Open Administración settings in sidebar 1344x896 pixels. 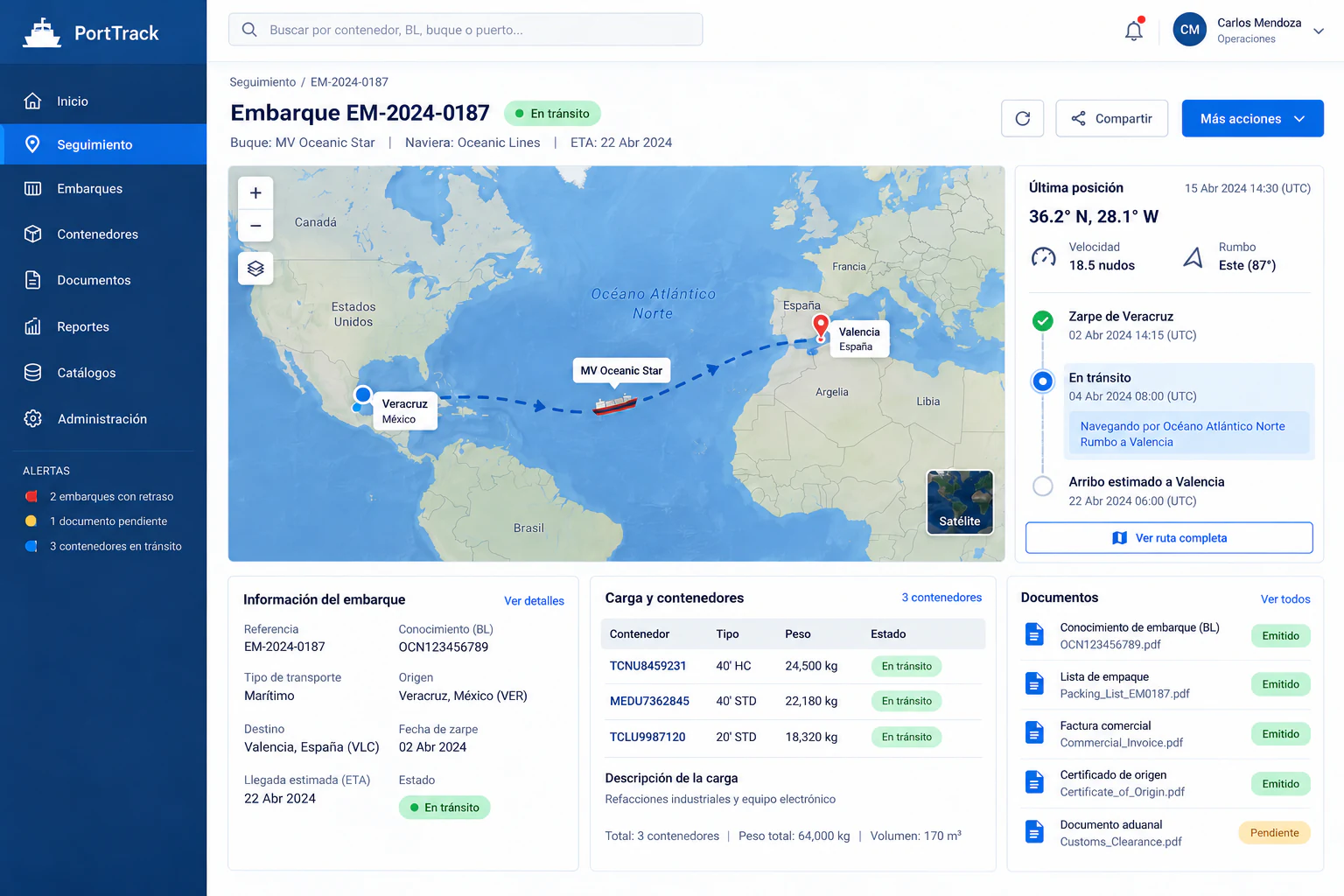tap(103, 419)
